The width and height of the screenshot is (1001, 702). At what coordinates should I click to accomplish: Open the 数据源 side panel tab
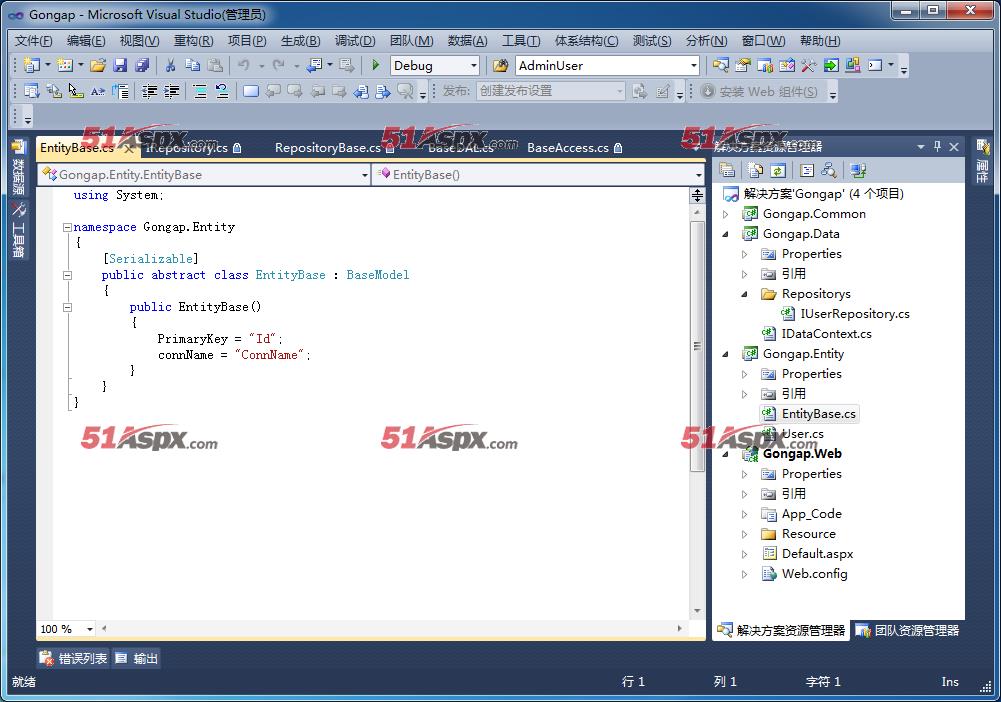point(18,168)
